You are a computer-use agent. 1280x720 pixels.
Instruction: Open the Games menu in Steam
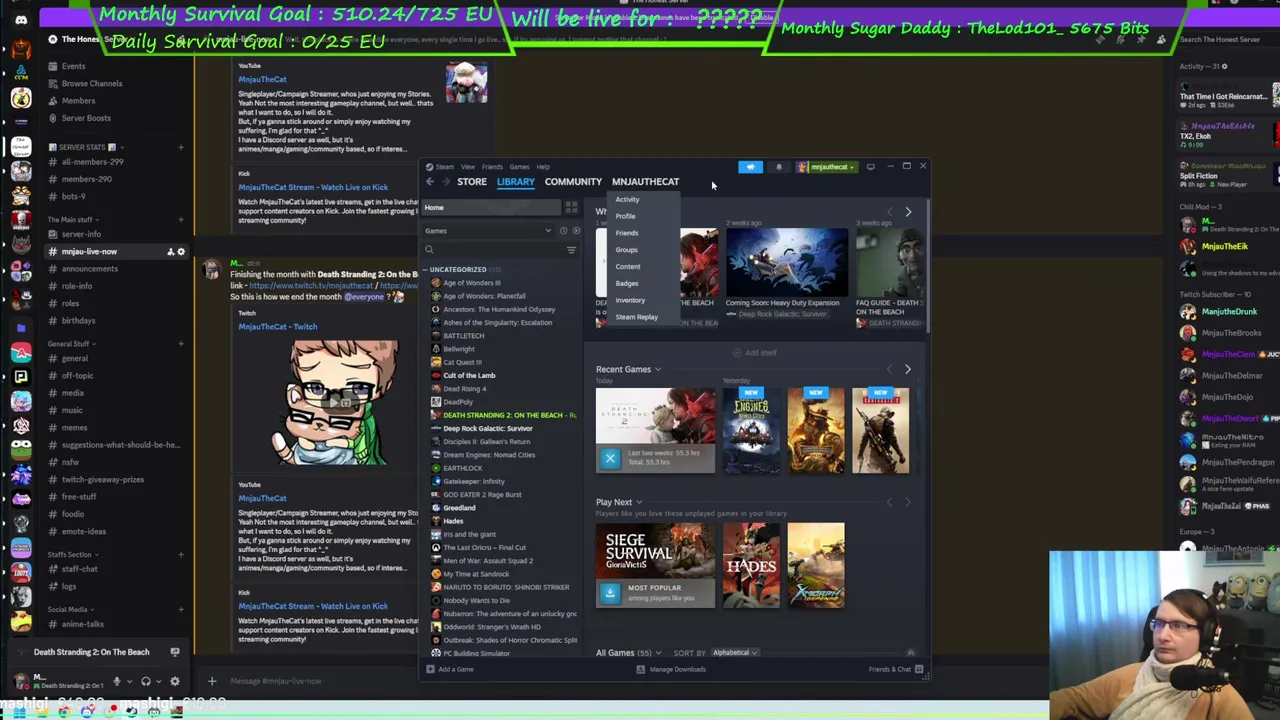[x=519, y=167]
